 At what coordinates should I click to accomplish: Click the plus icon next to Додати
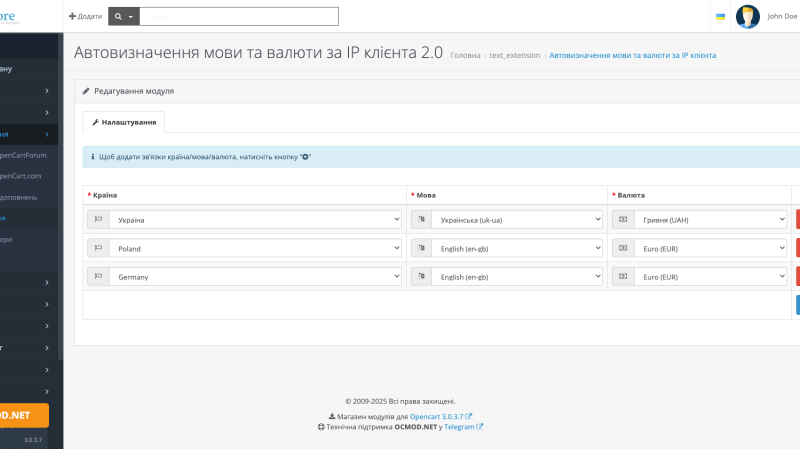point(72,16)
